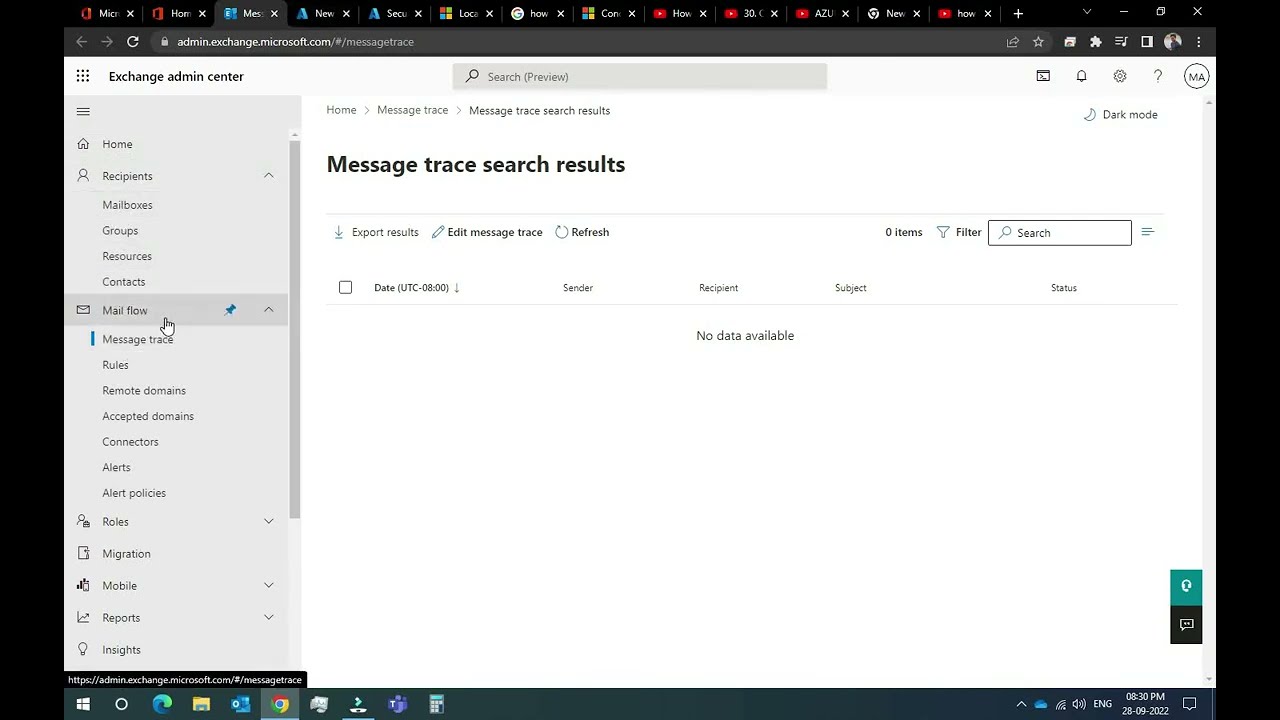Expand the Reports section chevron

click(268, 618)
